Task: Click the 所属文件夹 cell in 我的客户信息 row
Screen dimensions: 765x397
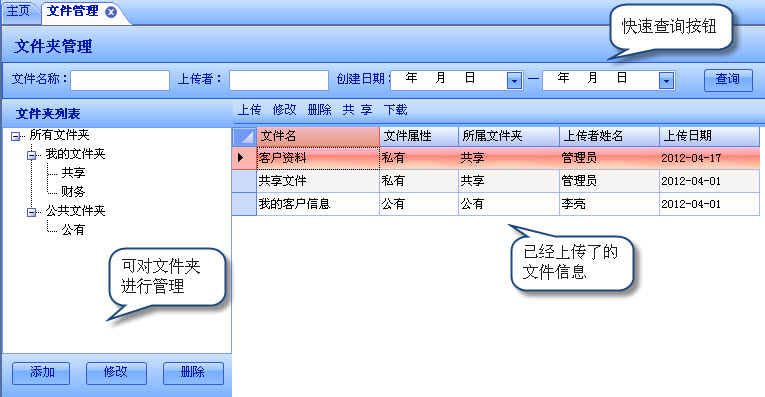Action: (x=509, y=204)
